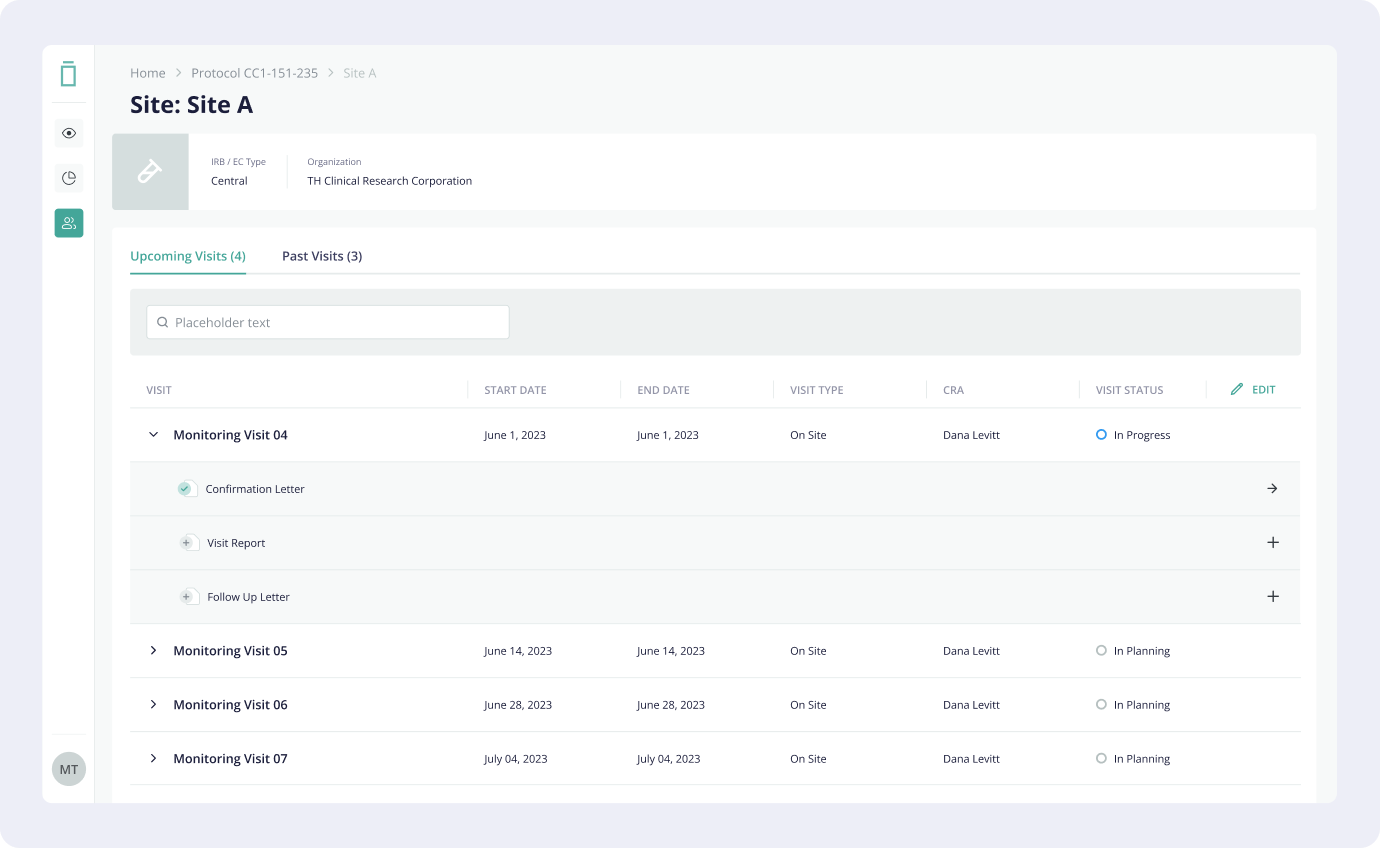
Task: Expand Monitoring Visit 06 row
Action: (x=154, y=705)
